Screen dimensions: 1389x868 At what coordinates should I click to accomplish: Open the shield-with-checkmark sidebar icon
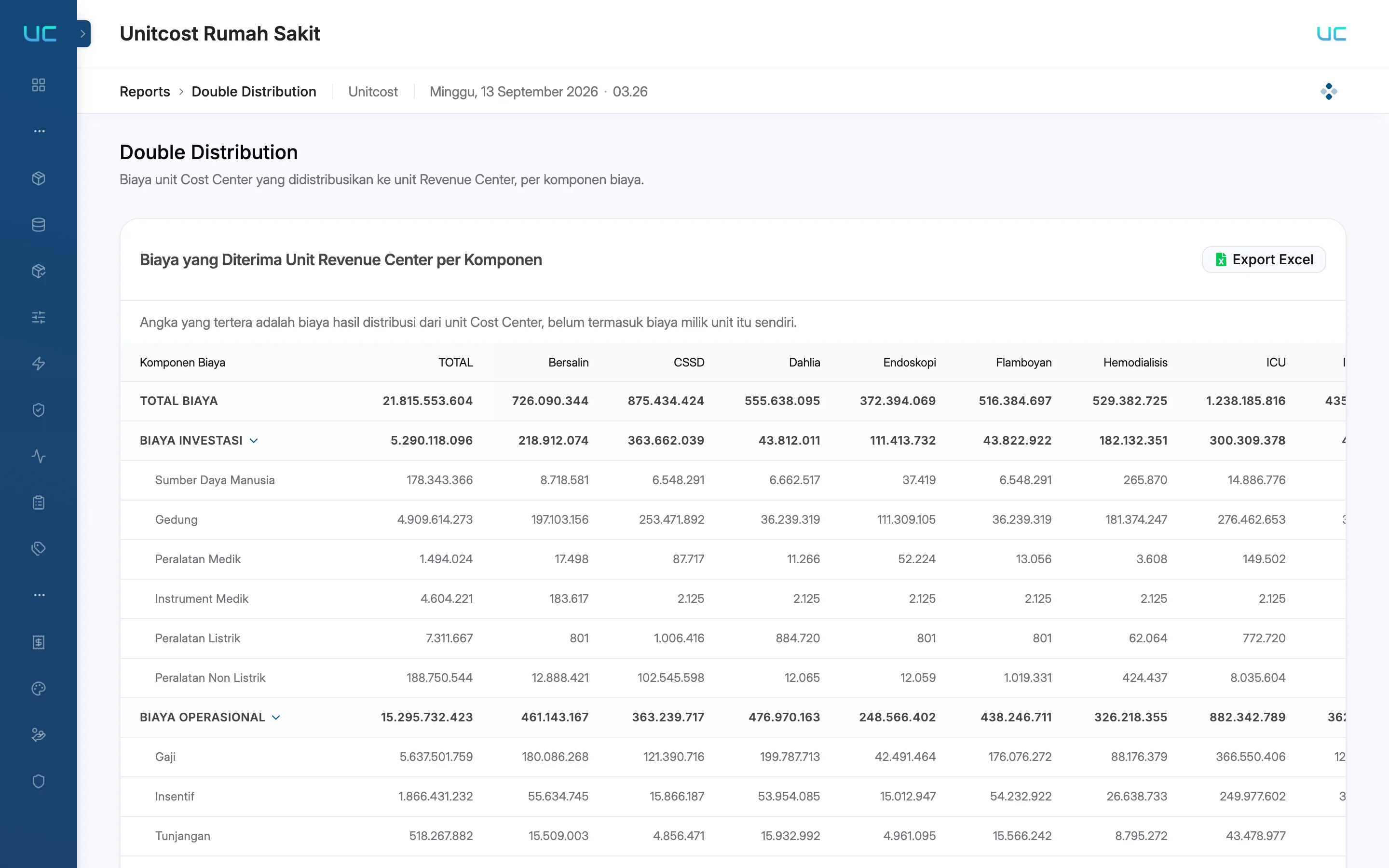(39, 410)
